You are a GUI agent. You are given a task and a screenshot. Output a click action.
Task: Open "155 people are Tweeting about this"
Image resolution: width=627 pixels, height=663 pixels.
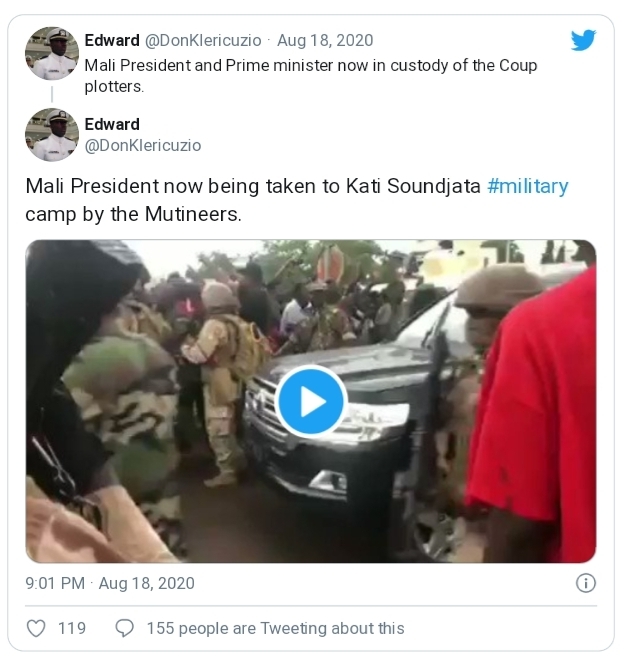(275, 628)
